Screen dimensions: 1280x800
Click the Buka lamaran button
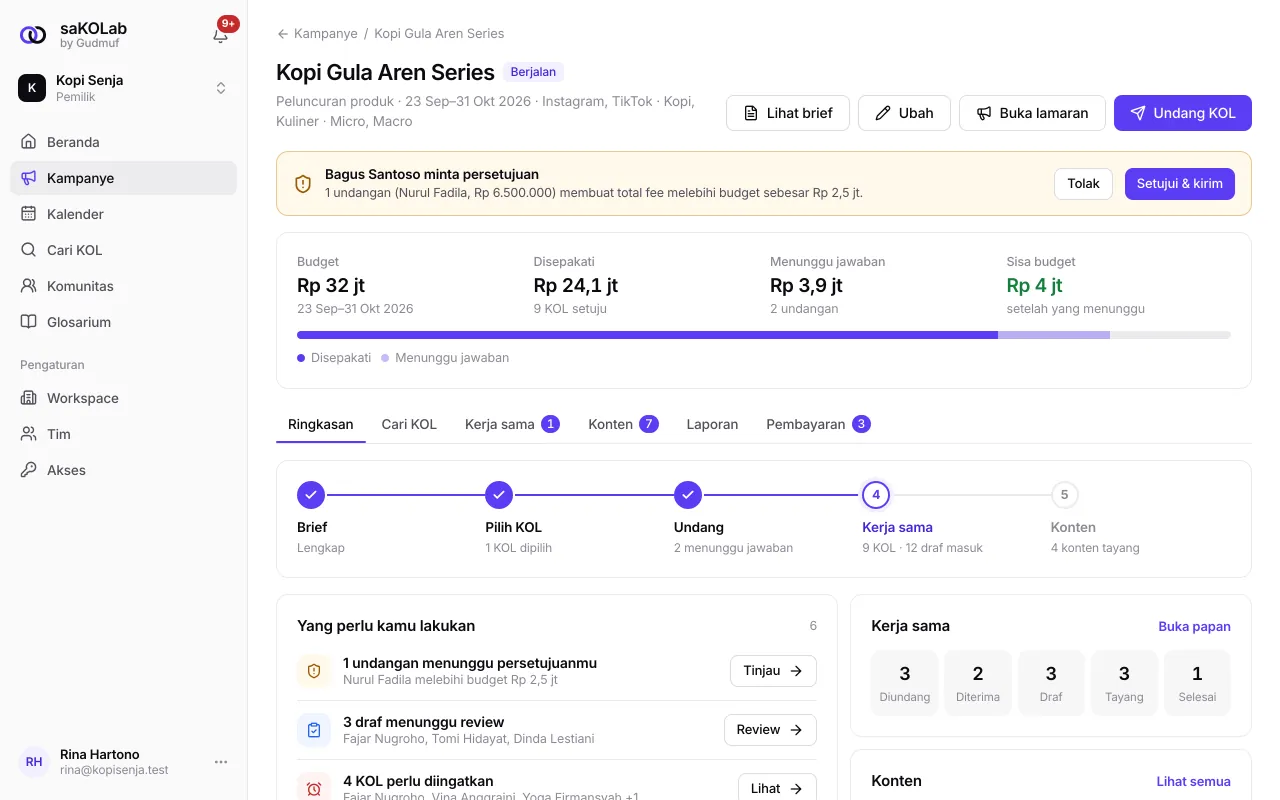1032,113
